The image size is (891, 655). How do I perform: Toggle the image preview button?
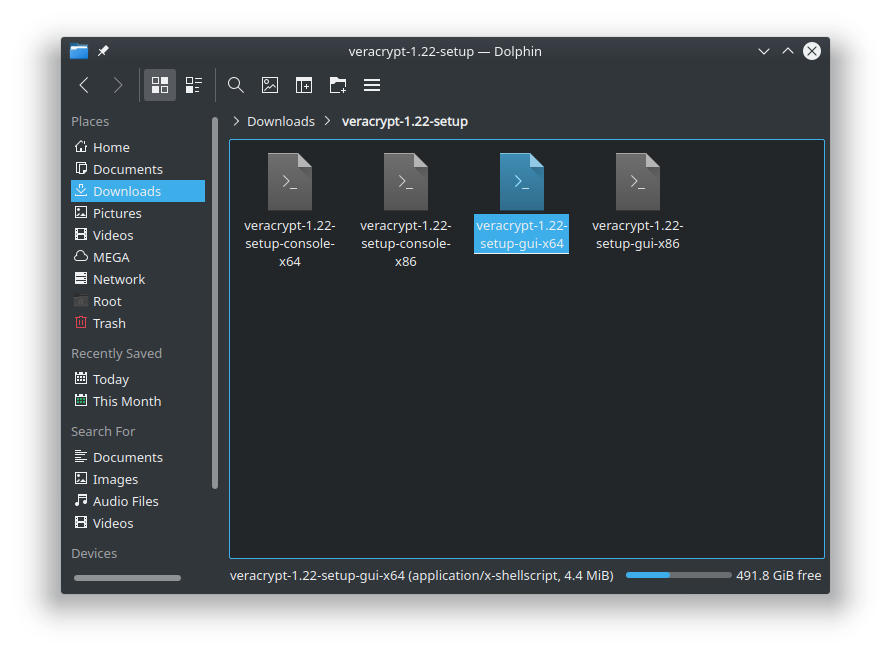click(x=270, y=85)
